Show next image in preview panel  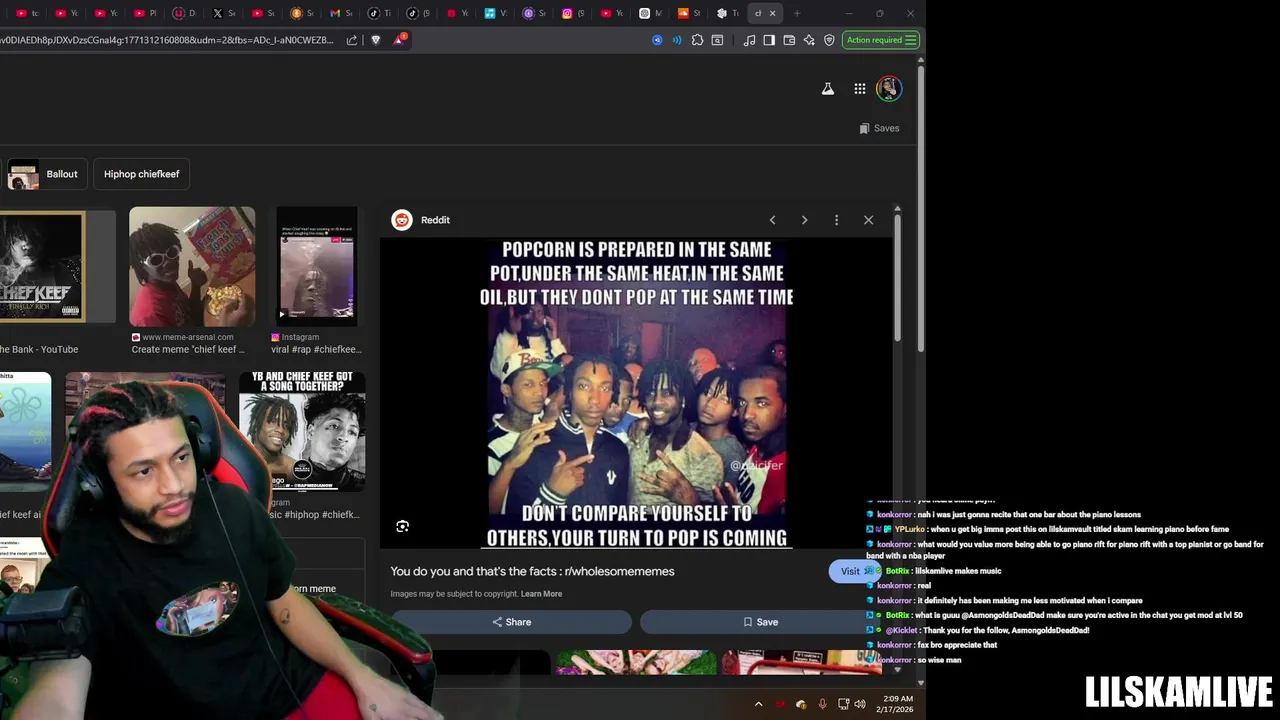tap(804, 220)
